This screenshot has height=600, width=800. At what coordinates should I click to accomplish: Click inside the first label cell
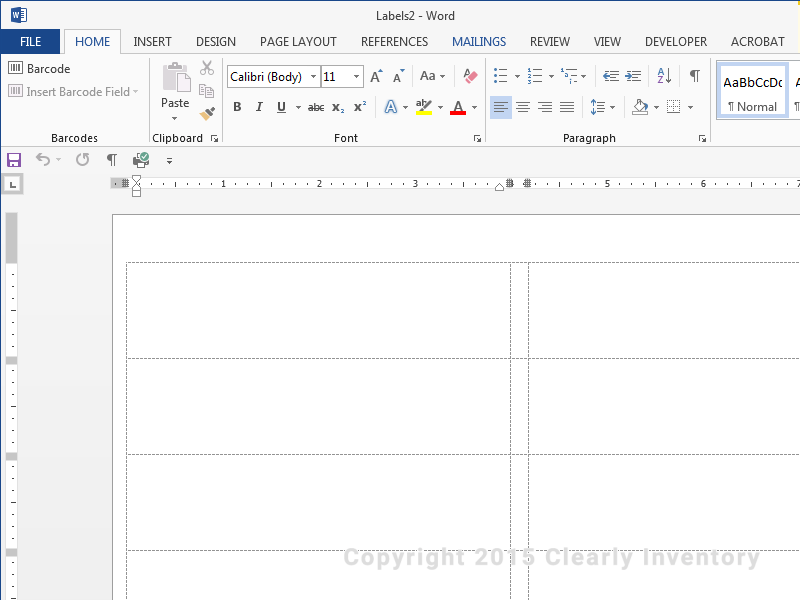(x=318, y=310)
